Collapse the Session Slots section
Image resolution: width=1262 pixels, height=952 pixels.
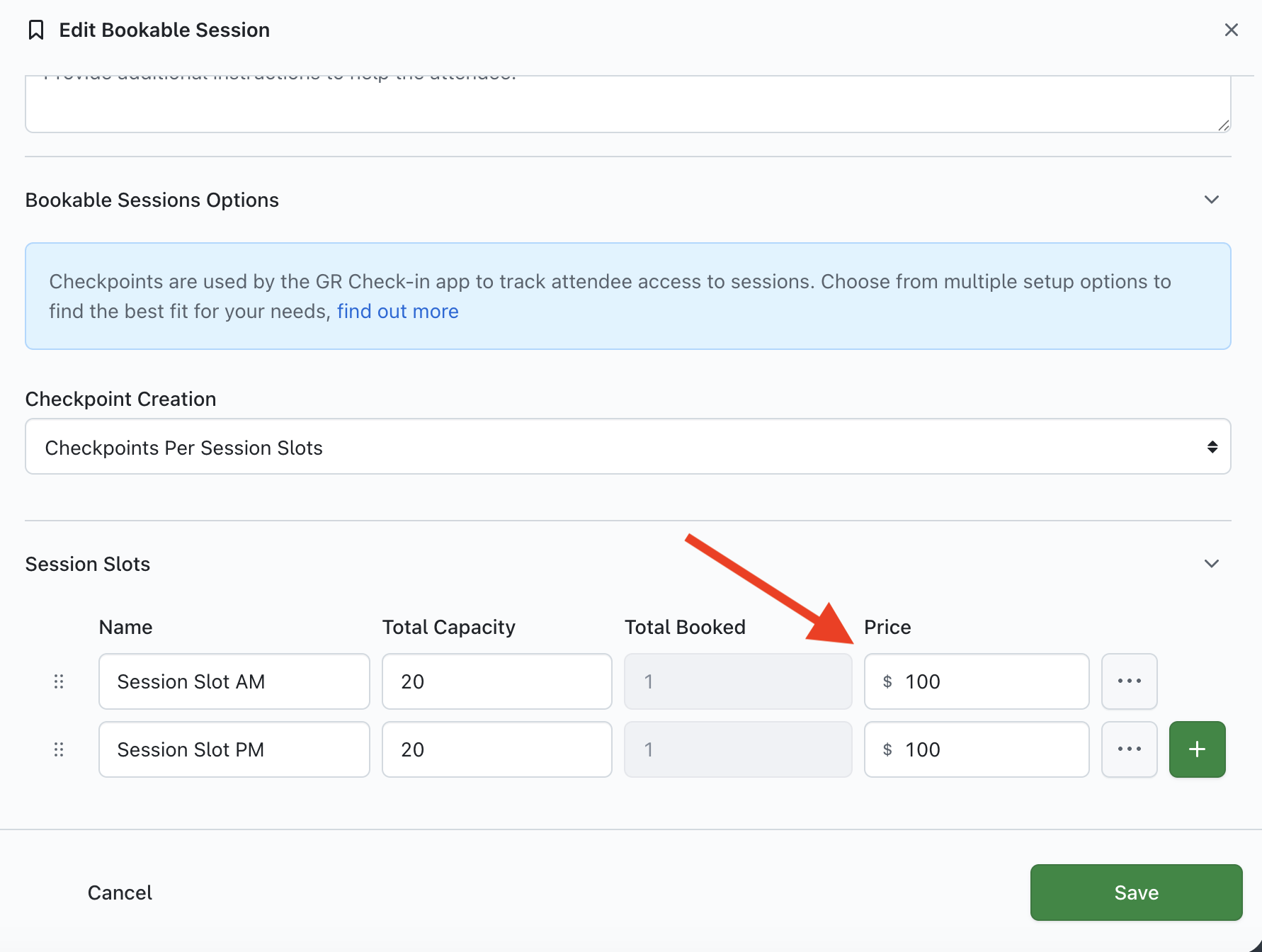(x=1211, y=564)
